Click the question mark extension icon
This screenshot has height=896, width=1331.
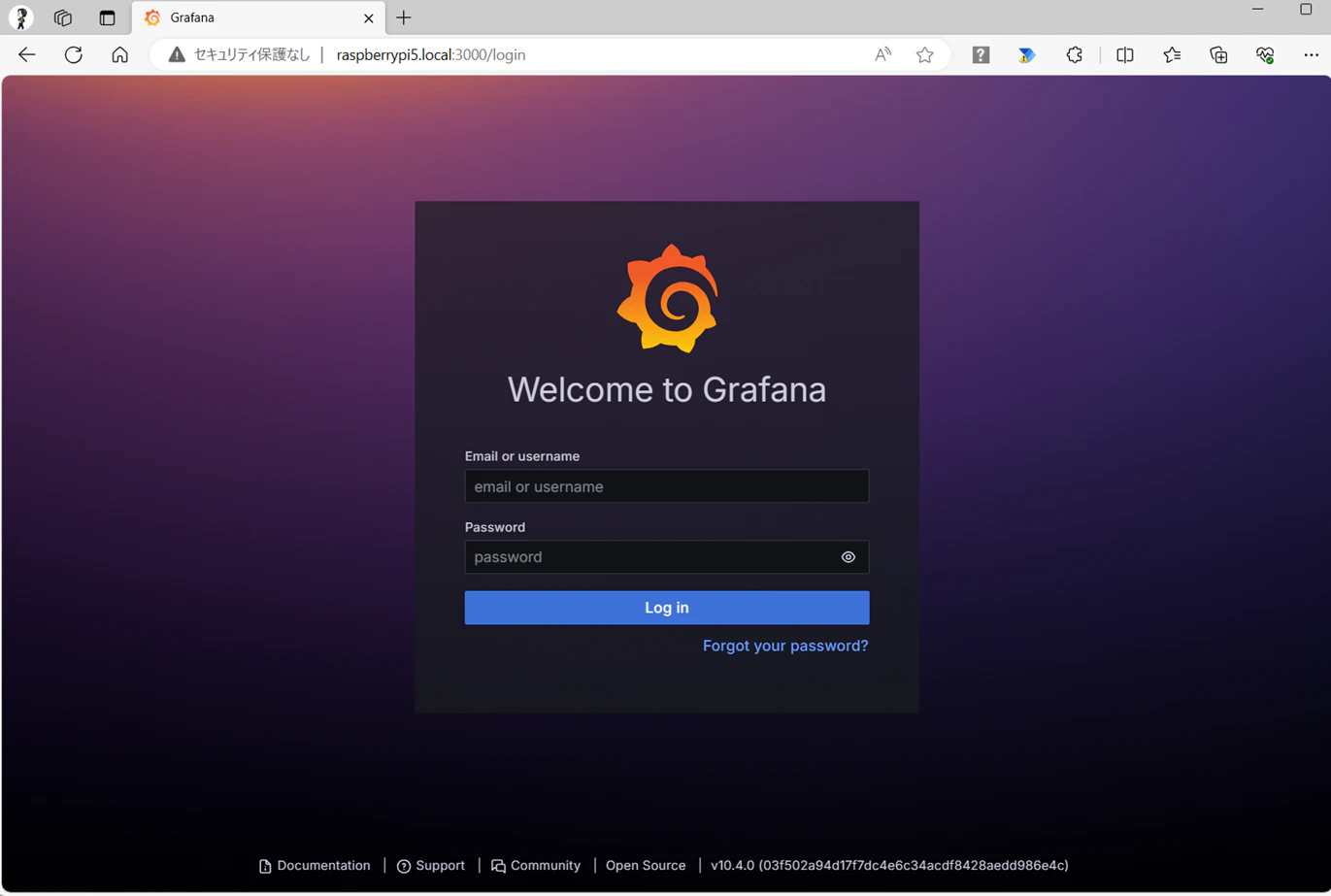point(982,55)
